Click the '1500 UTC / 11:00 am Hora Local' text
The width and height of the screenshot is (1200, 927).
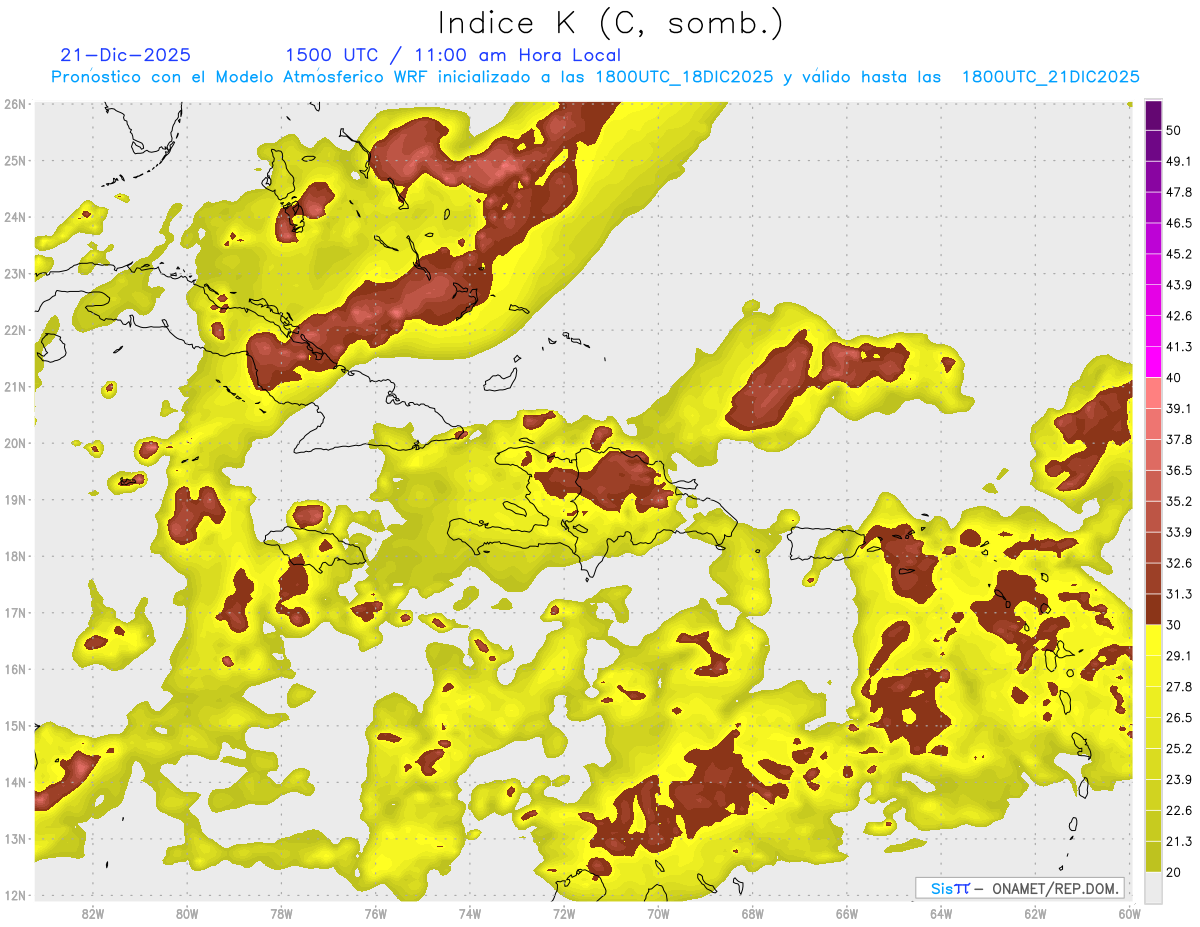(453, 55)
